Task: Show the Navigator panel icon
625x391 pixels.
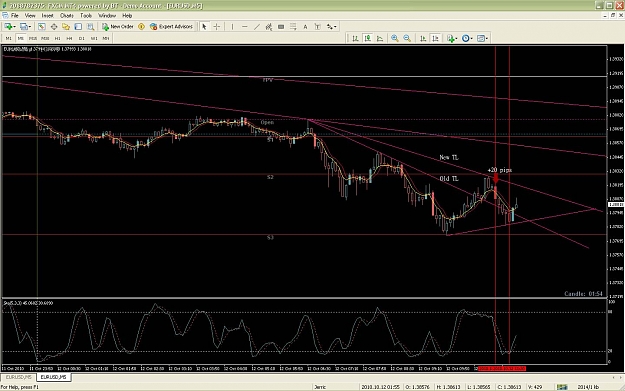Action: (x=66, y=27)
